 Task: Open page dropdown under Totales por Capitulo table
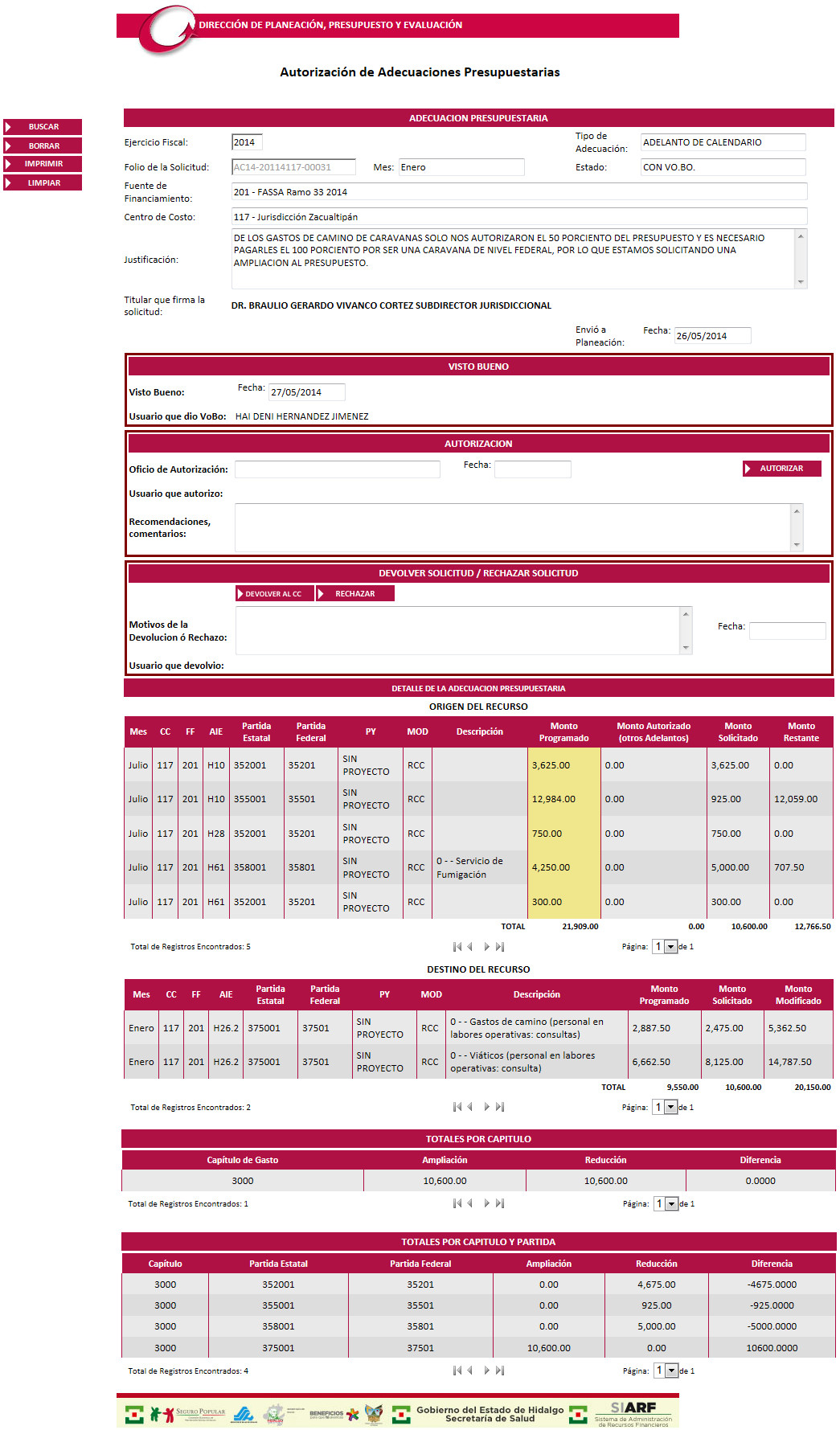(671, 1203)
